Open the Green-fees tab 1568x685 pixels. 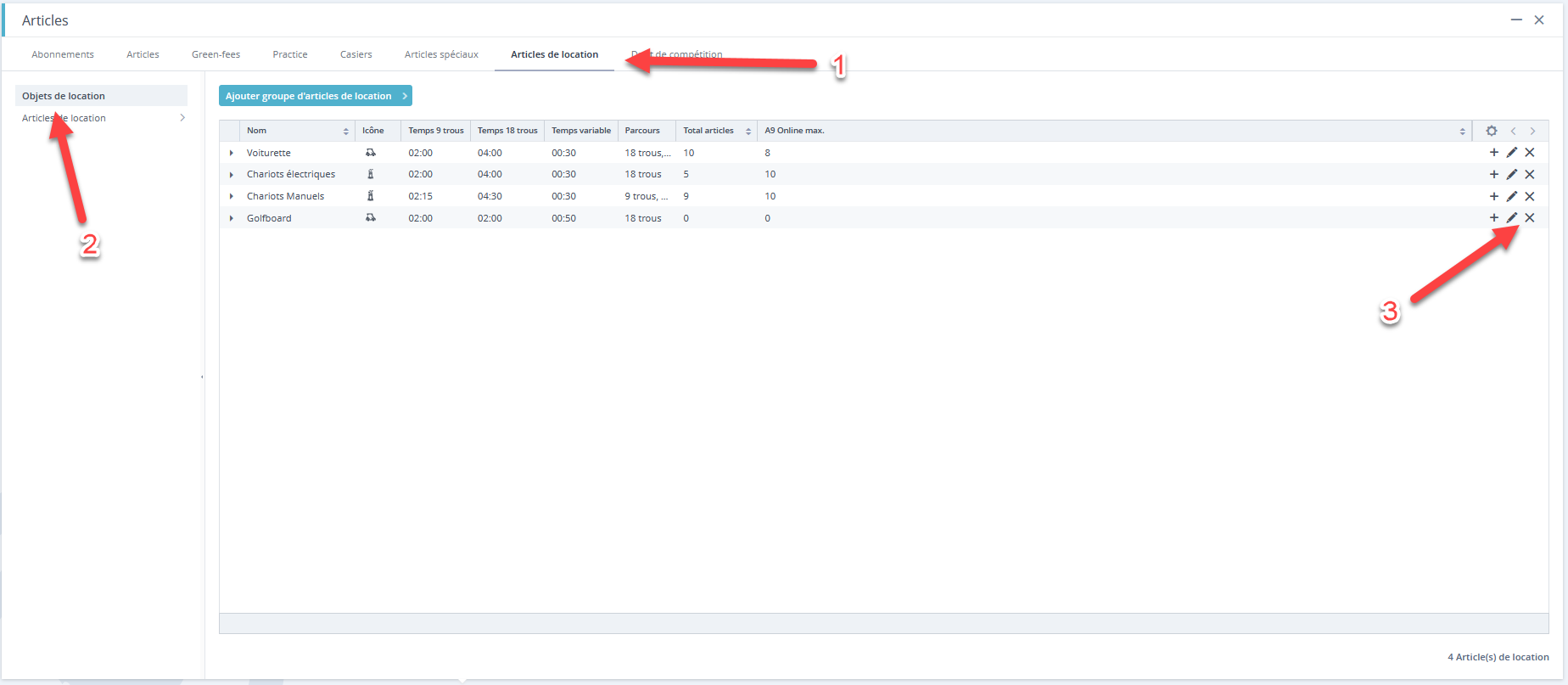tap(216, 54)
